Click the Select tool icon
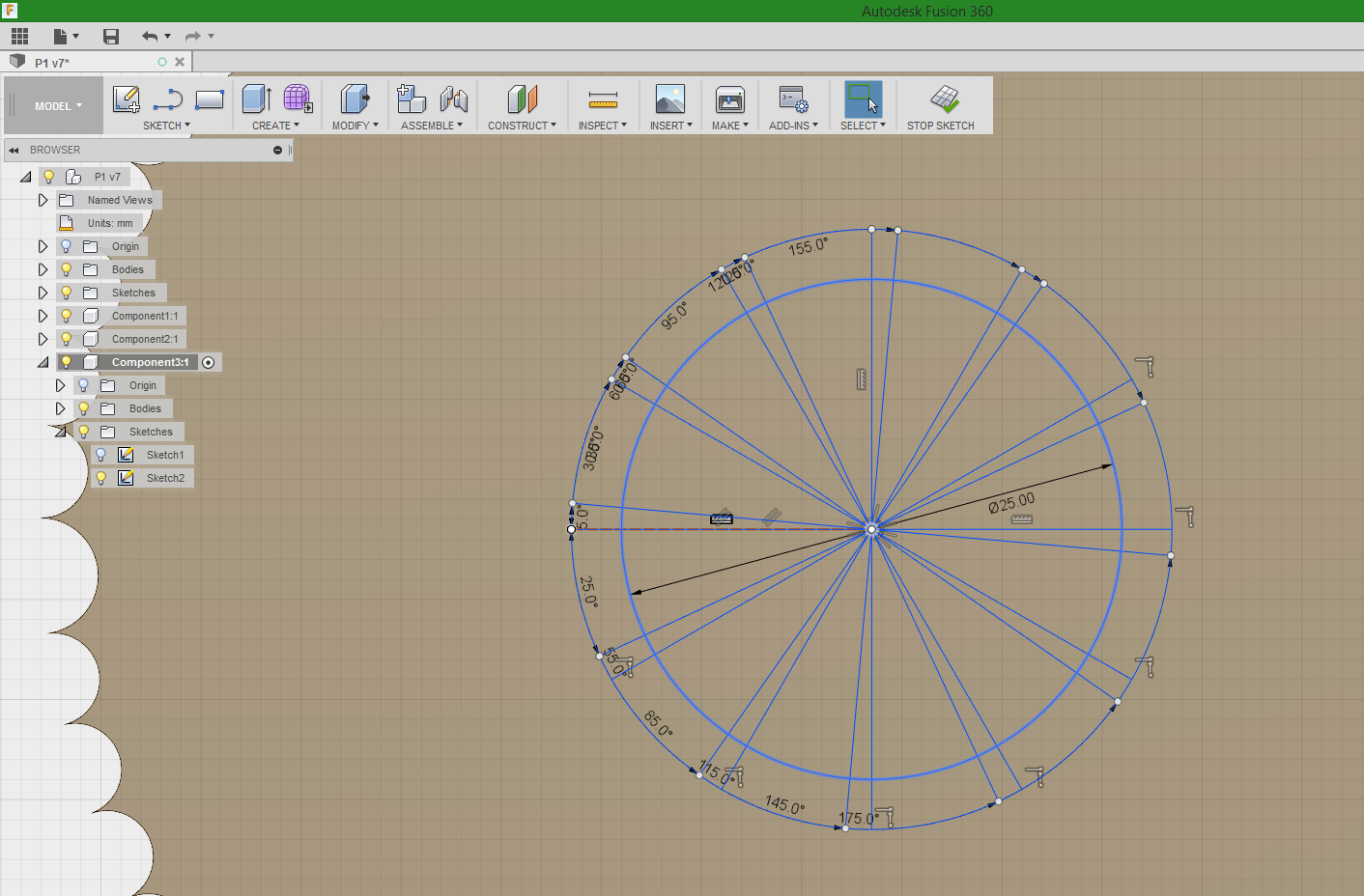Image resolution: width=1364 pixels, height=896 pixels. [863, 98]
